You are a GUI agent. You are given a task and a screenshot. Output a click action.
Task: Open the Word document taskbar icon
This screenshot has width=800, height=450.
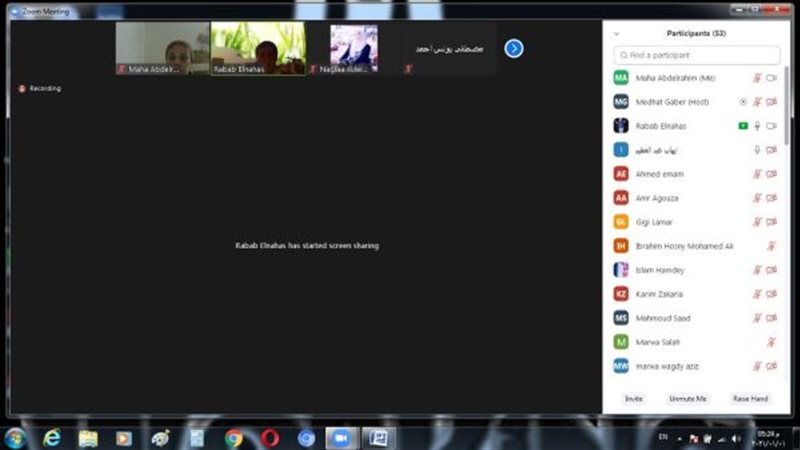pos(378,438)
